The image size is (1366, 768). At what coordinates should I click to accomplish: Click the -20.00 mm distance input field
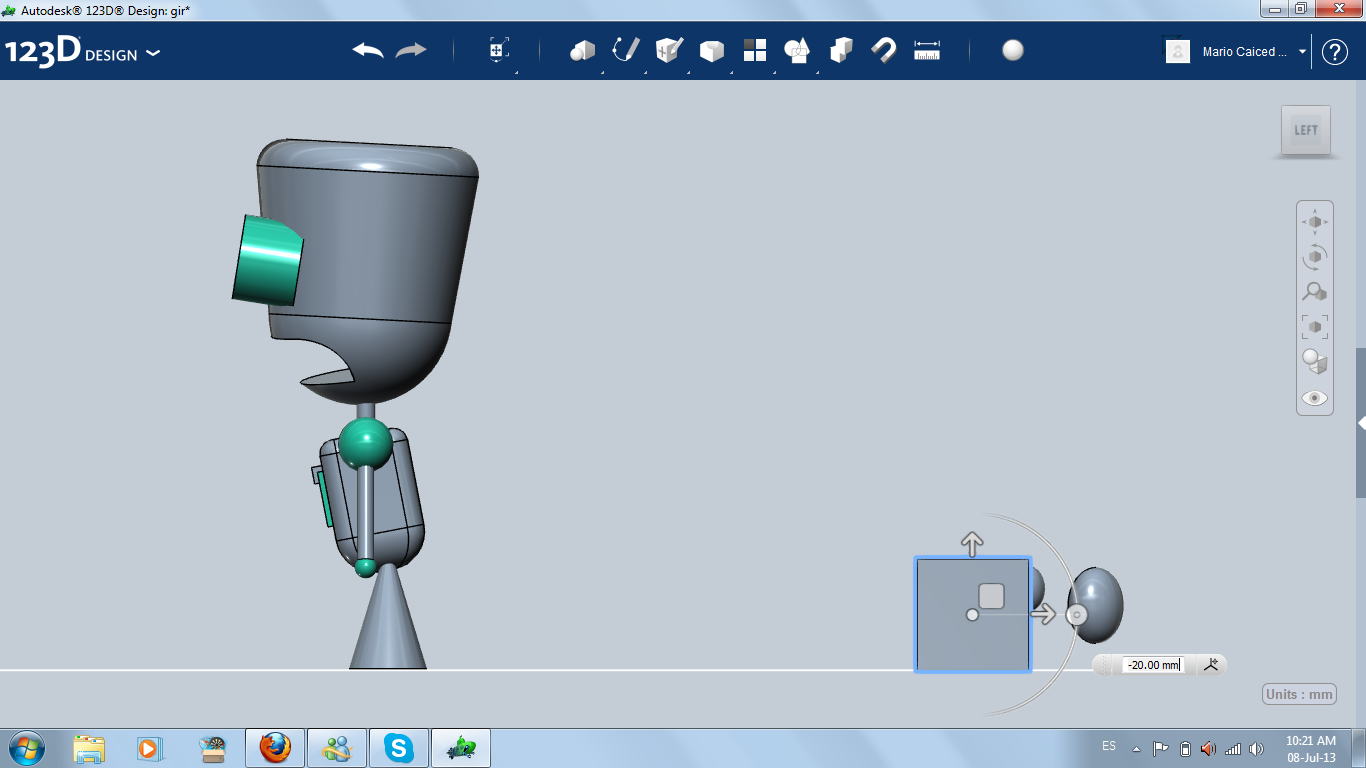1153,665
